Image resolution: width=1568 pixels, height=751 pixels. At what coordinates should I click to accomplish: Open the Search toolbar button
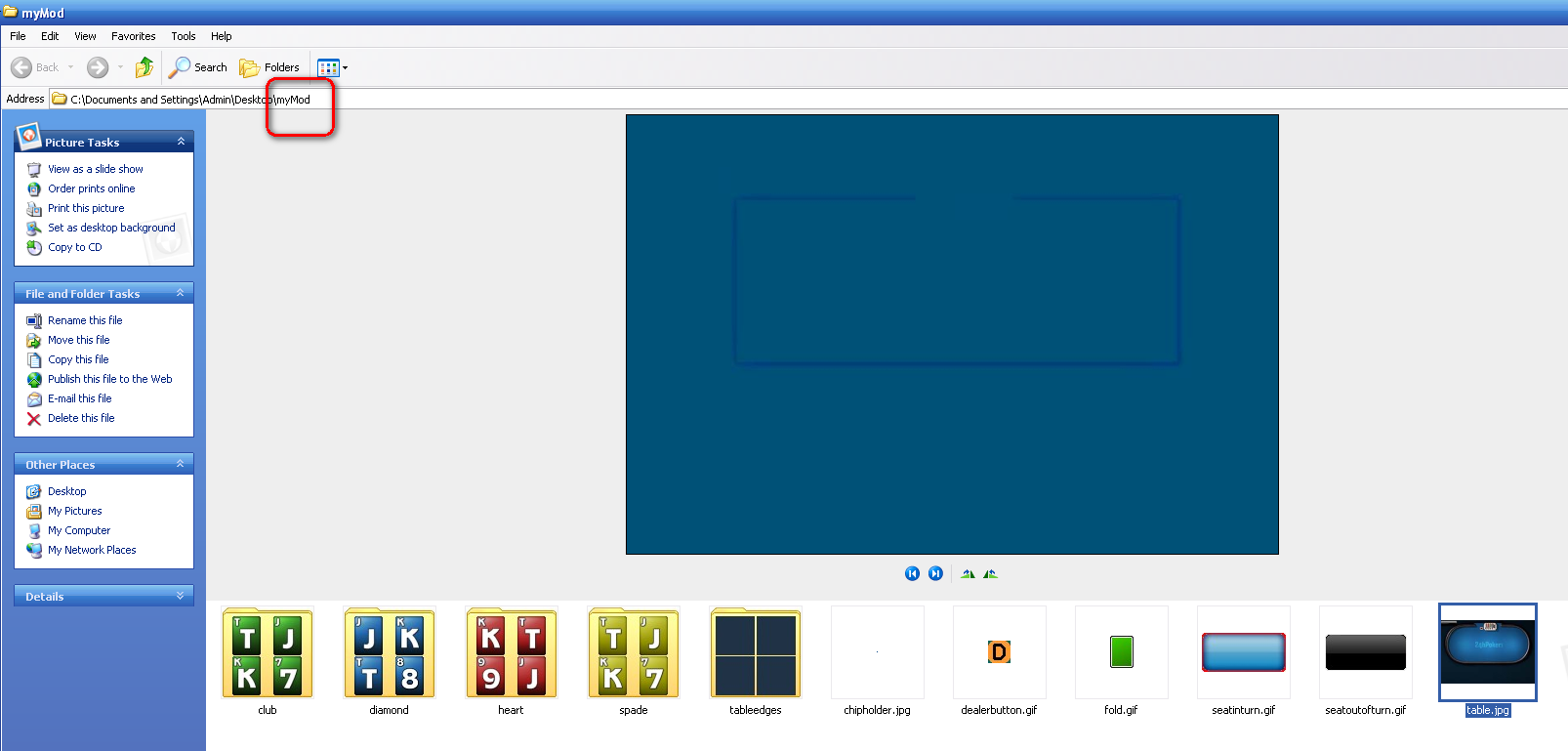click(x=198, y=67)
